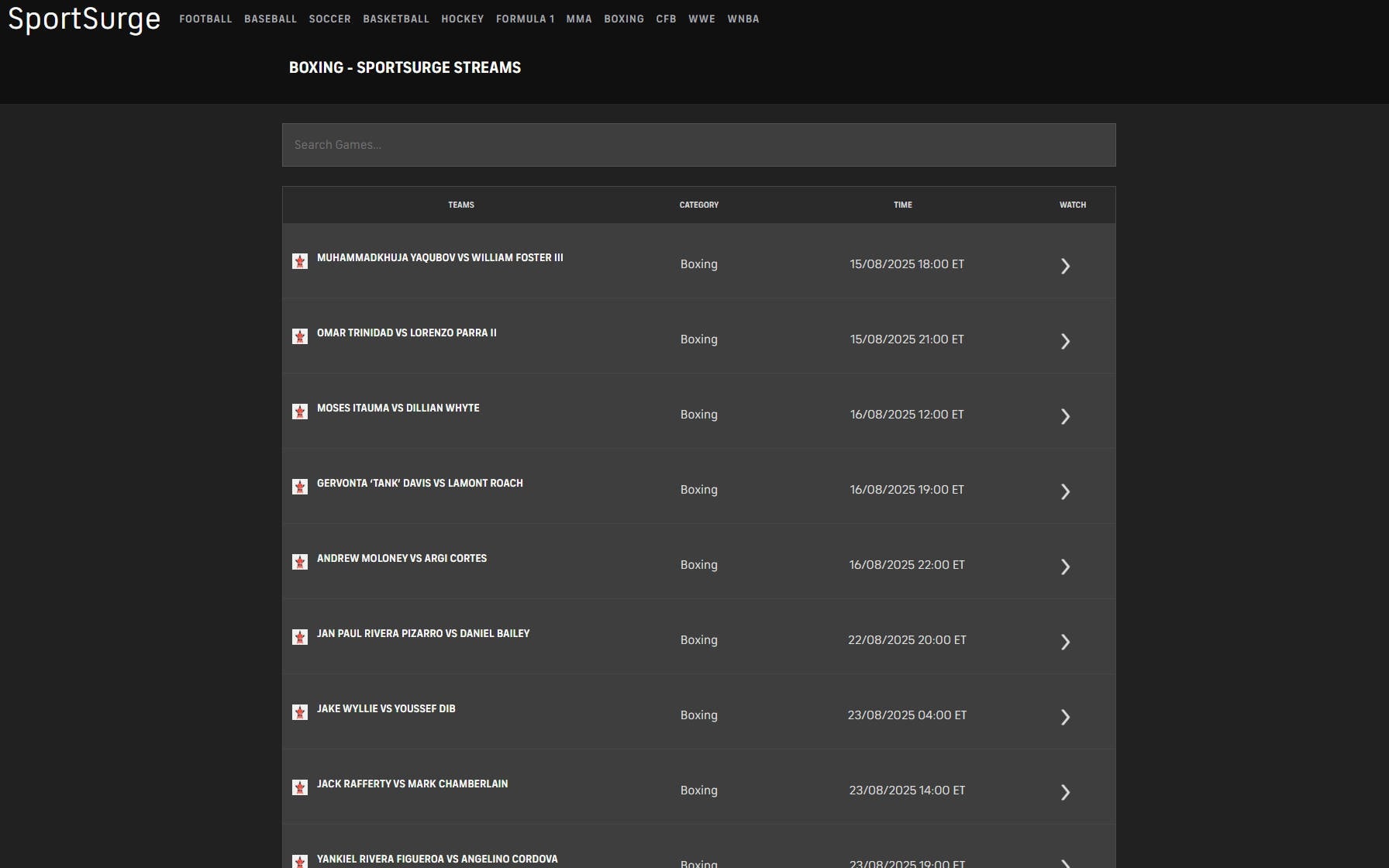Click the Watch column header

1073,205
